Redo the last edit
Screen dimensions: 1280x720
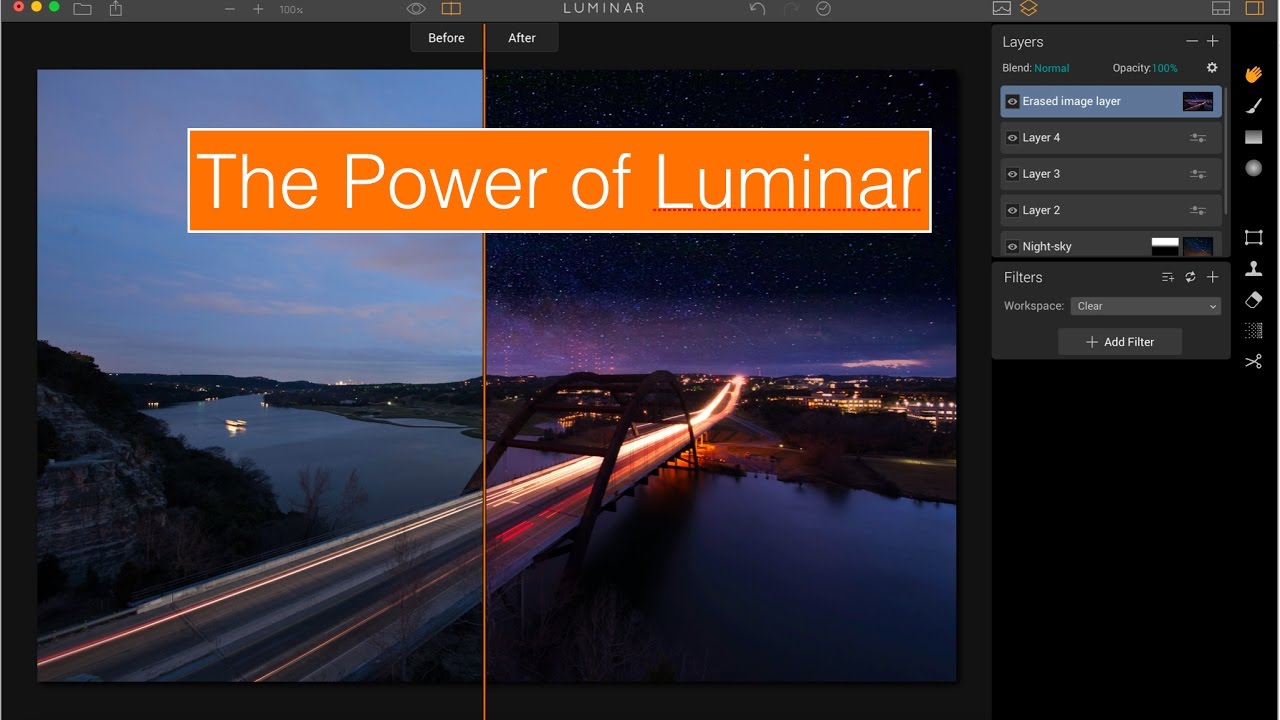tap(791, 8)
